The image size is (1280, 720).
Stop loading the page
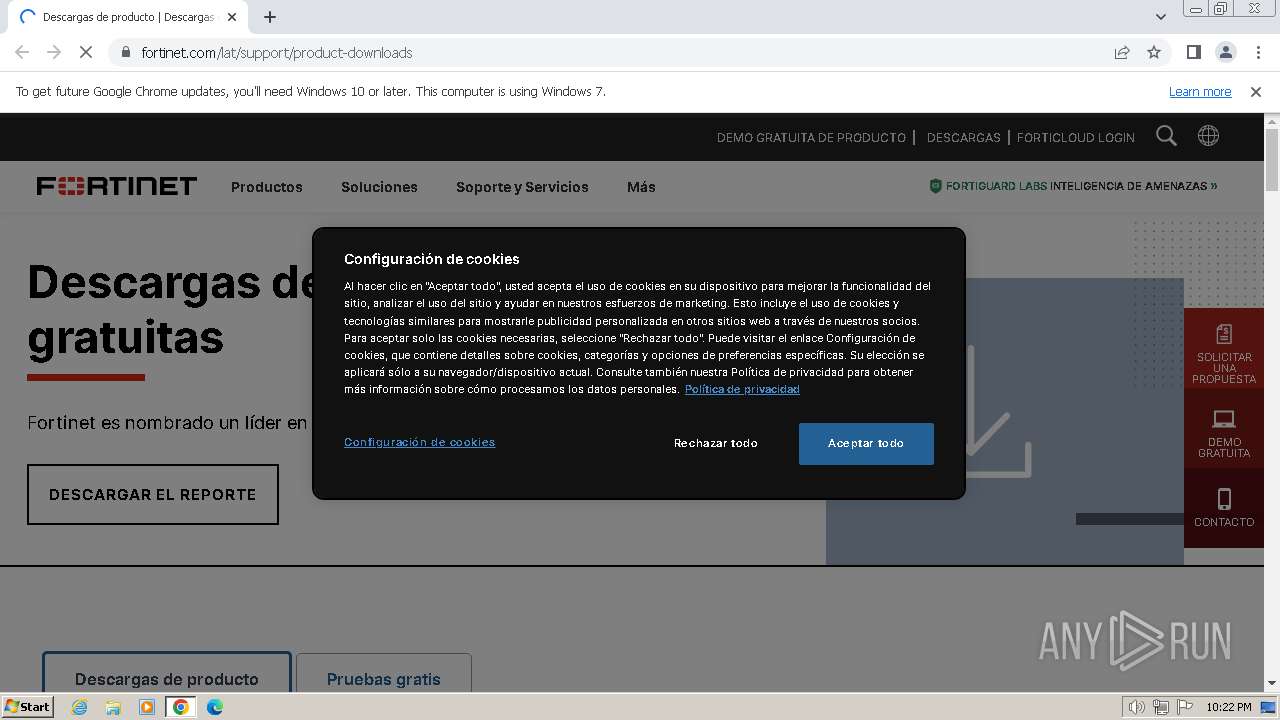pyautogui.click(x=85, y=52)
